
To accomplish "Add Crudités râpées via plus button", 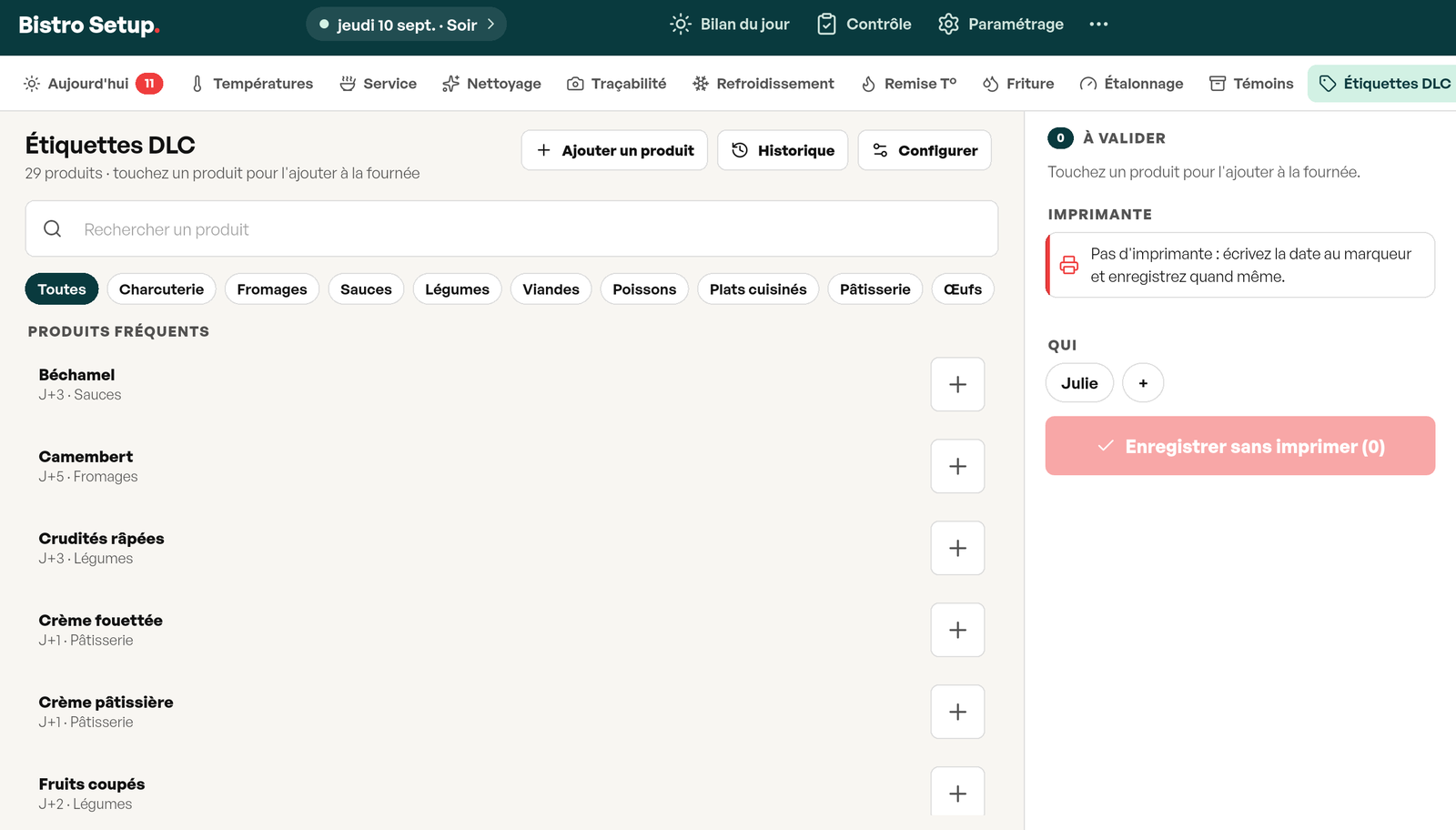I will [x=957, y=548].
